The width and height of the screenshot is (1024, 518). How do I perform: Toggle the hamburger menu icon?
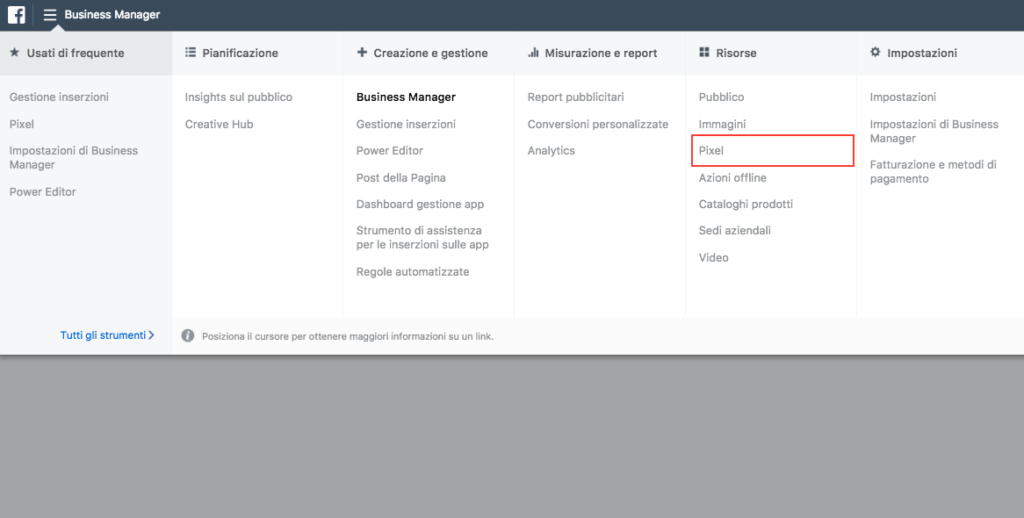pyautogui.click(x=50, y=14)
